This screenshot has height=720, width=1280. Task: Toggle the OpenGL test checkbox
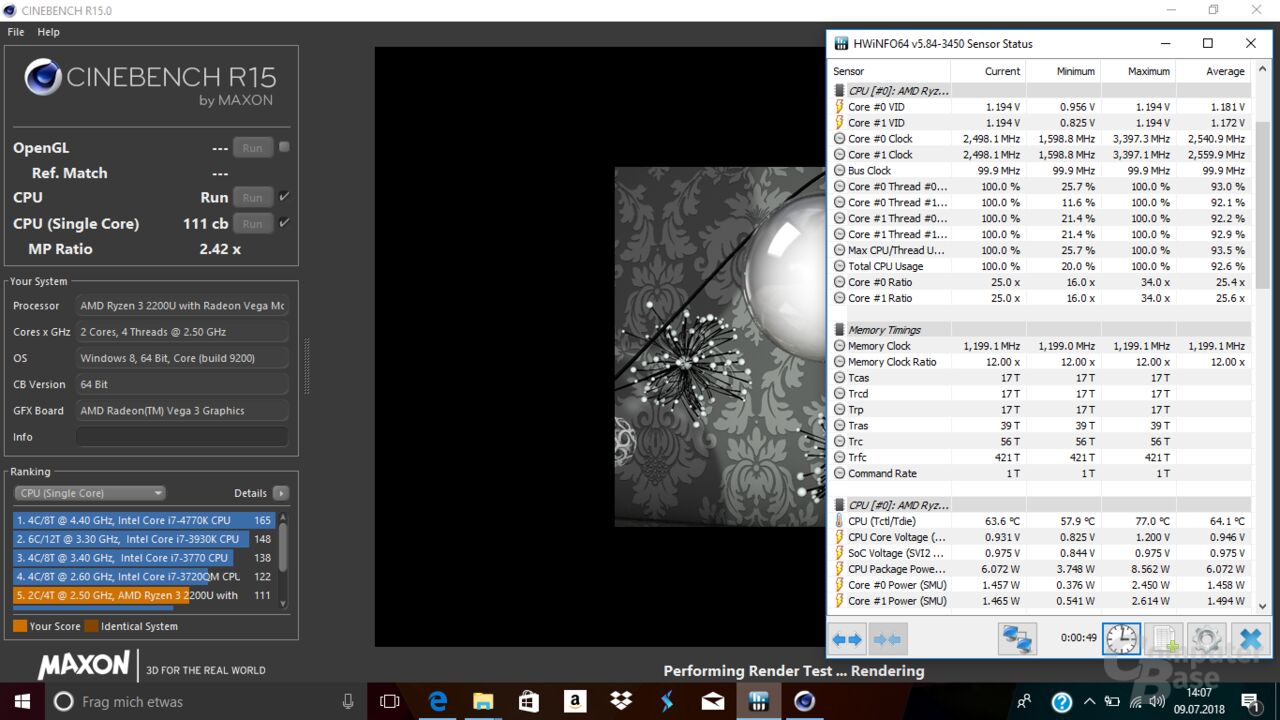[x=284, y=147]
